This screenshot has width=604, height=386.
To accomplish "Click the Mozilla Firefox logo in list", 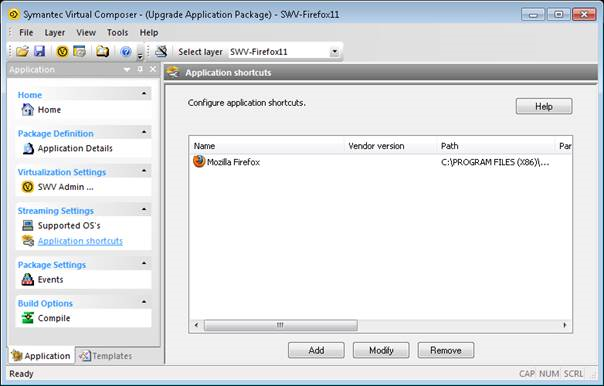I will pos(199,161).
